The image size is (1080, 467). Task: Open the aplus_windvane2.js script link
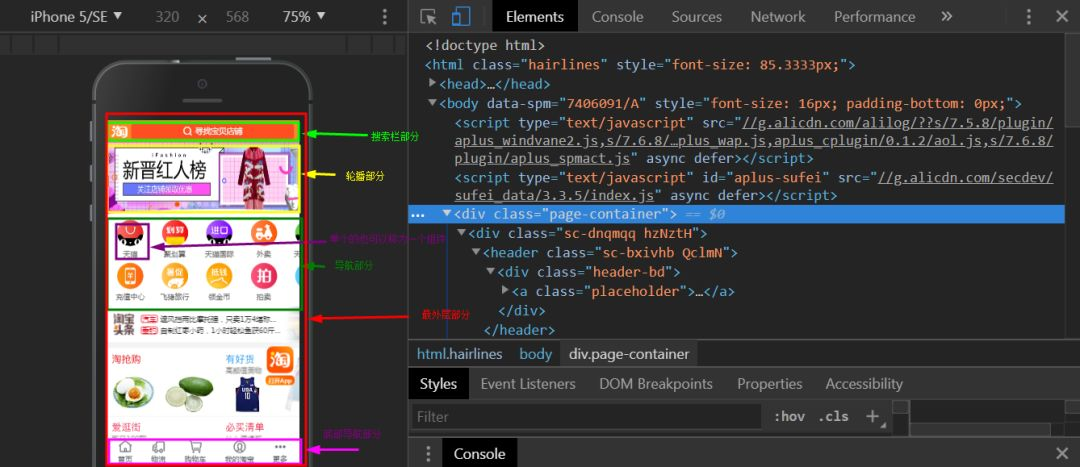754,141
